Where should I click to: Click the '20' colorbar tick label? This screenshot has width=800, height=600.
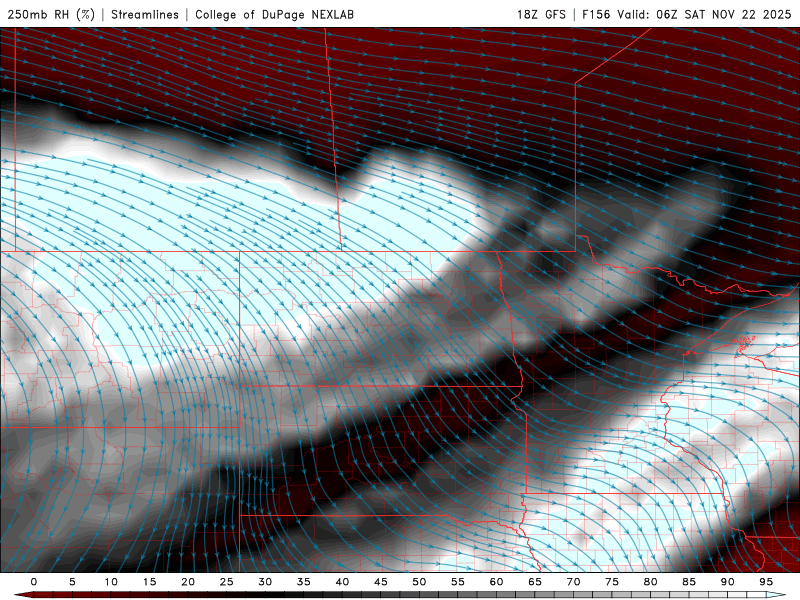(188, 582)
